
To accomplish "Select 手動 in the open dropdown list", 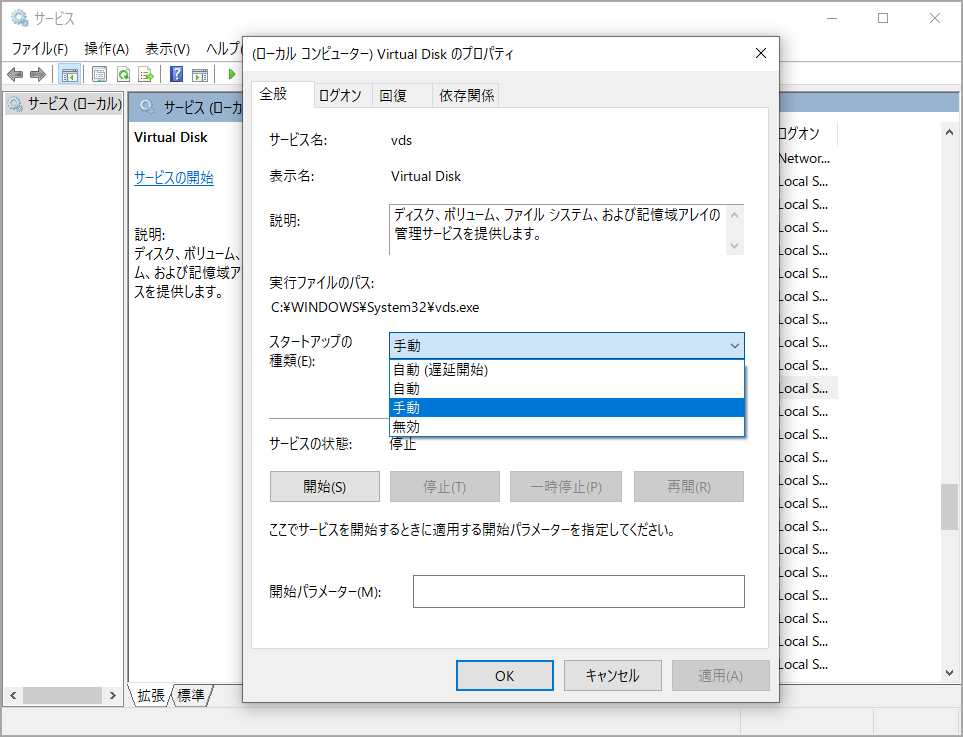I will click(x=567, y=408).
